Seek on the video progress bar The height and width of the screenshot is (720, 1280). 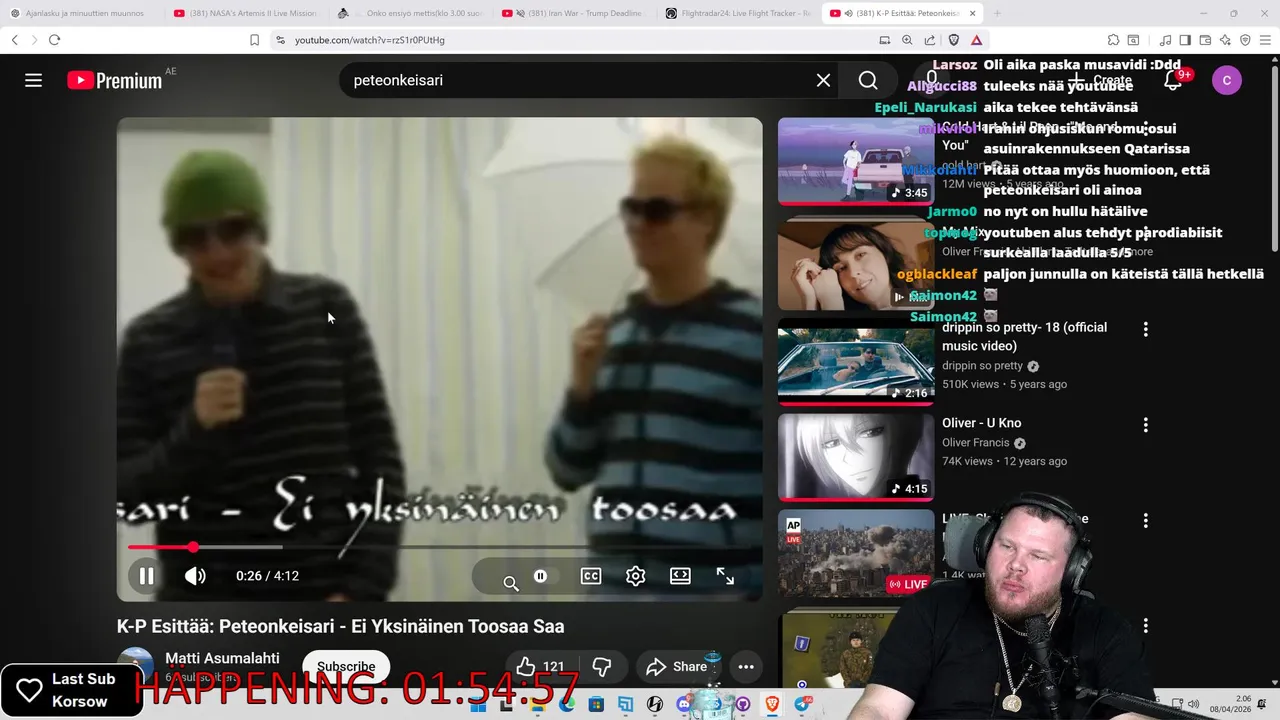[x=440, y=547]
